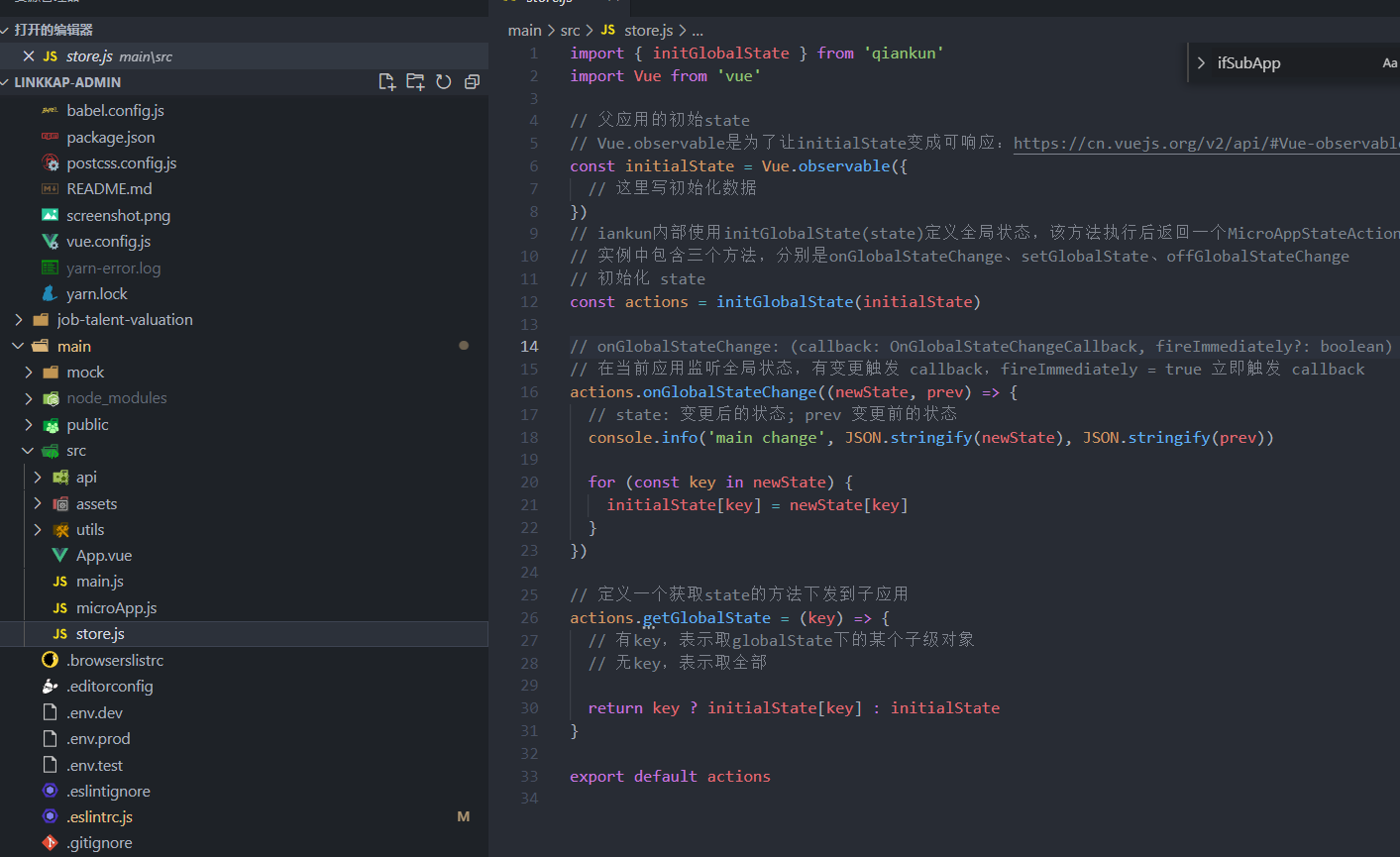Click line number 26 in the gutter
Image resolution: width=1400 pixels, height=857 pixels.
pos(530,618)
